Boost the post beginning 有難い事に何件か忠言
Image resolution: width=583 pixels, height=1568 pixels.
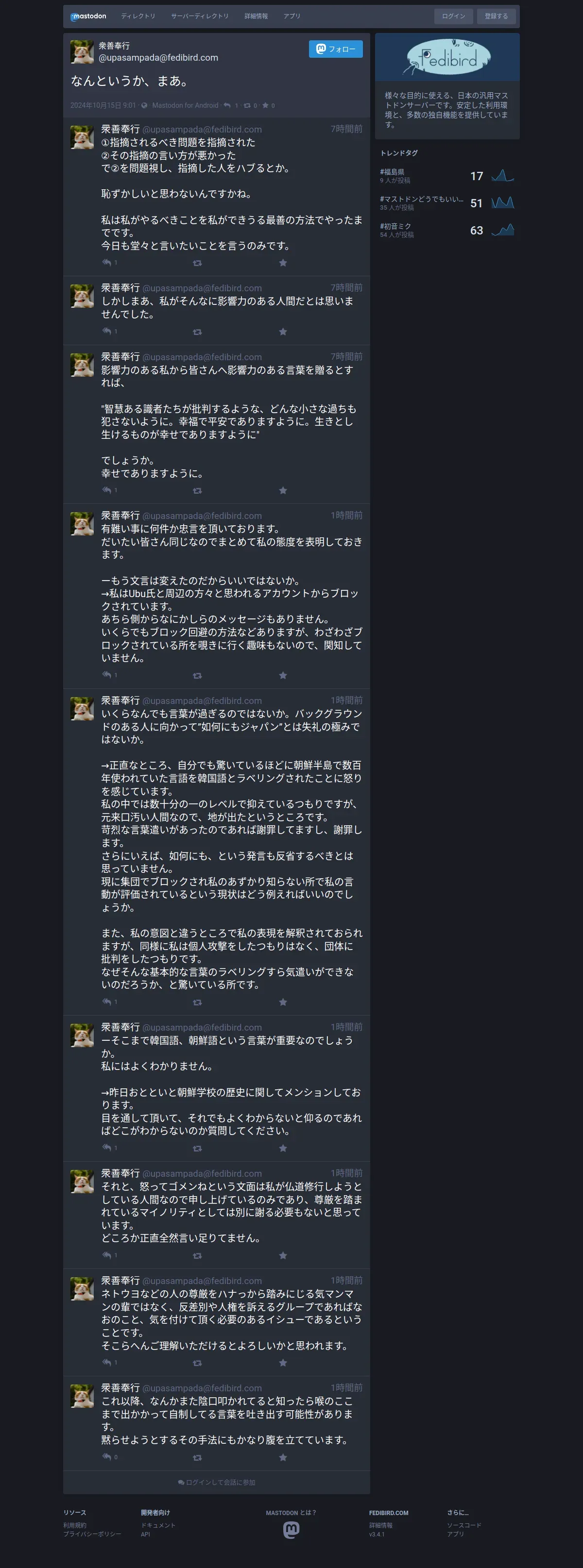point(197,675)
